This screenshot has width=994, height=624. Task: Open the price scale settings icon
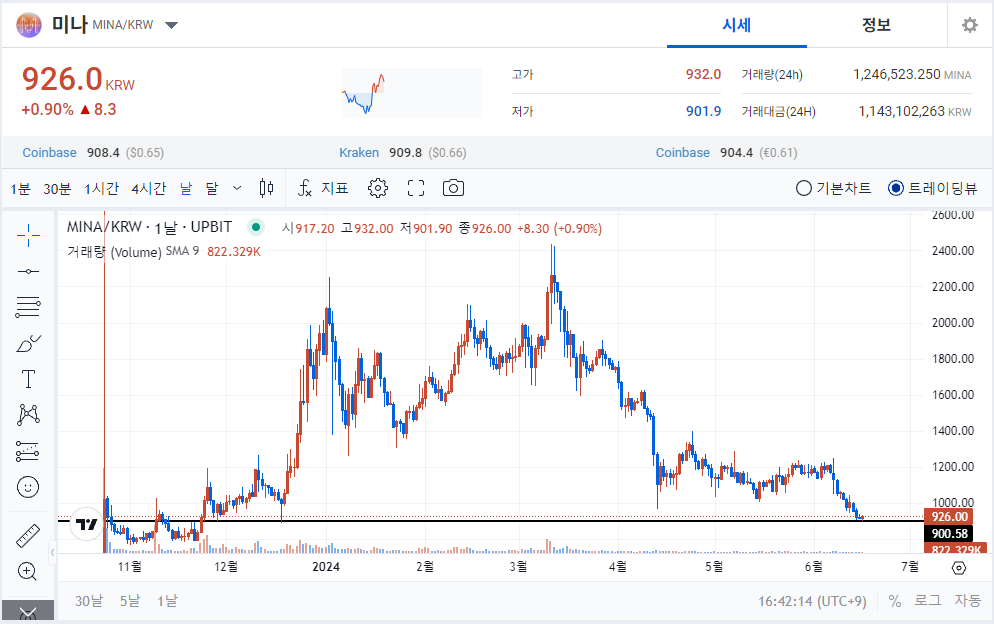[x=959, y=568]
